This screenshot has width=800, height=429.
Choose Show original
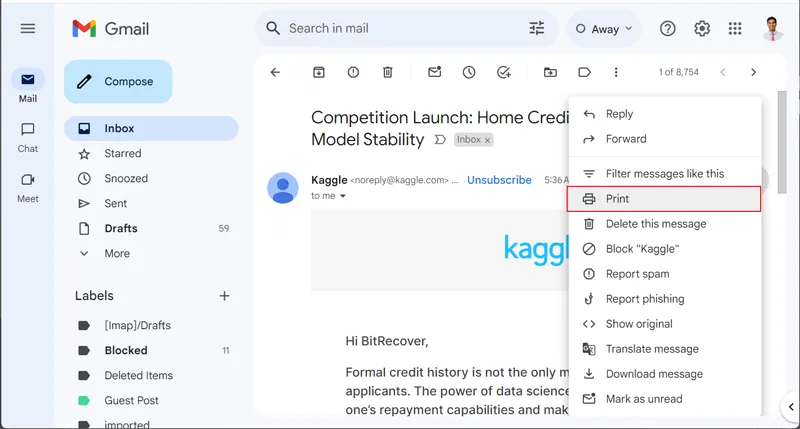(x=665, y=324)
